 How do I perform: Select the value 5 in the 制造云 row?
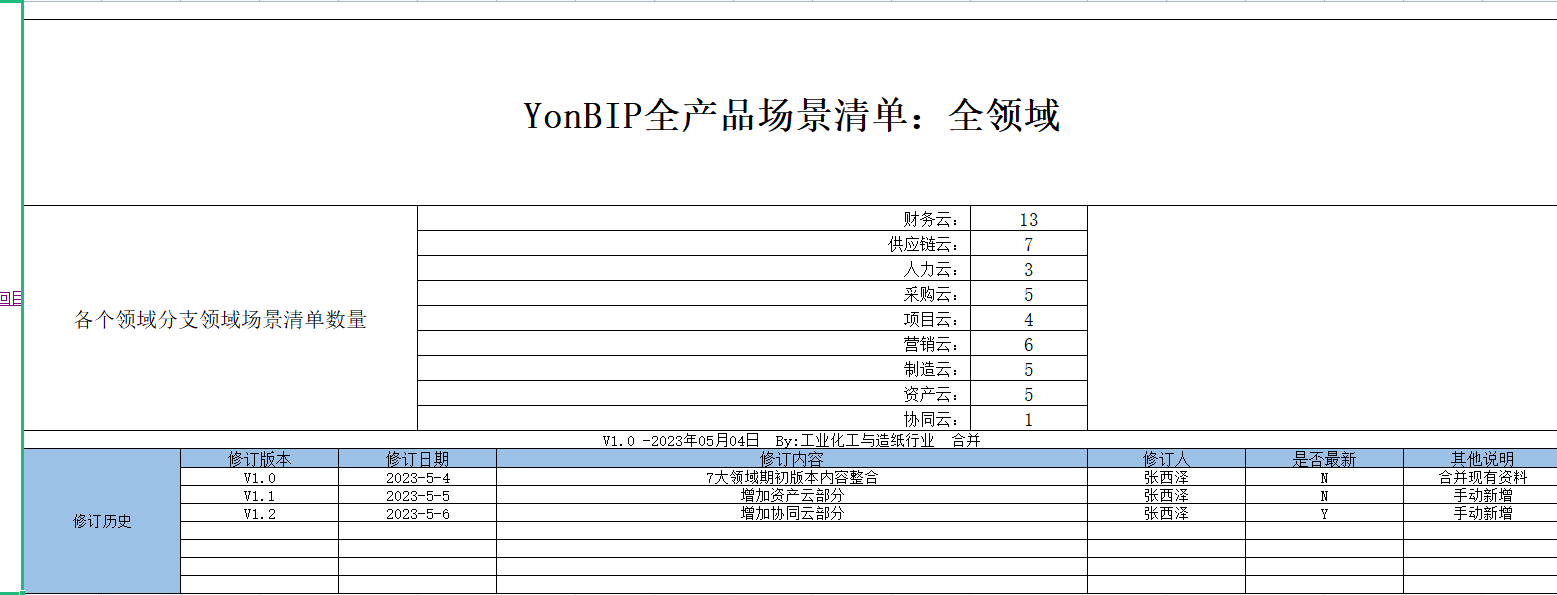click(x=1029, y=369)
